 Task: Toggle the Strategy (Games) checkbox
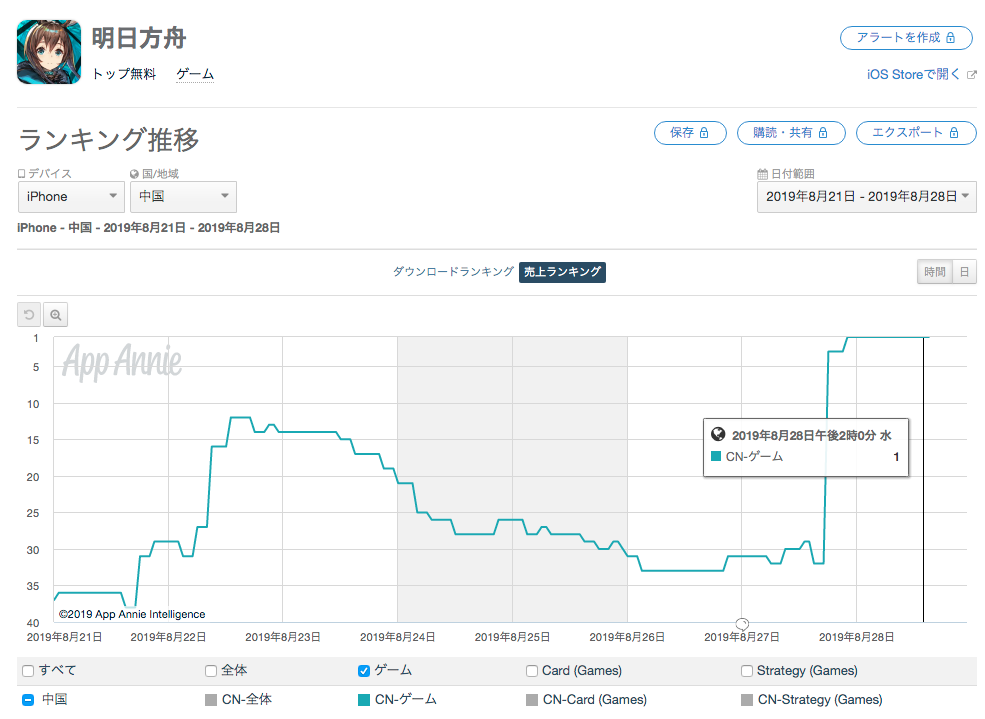pyautogui.click(x=747, y=671)
